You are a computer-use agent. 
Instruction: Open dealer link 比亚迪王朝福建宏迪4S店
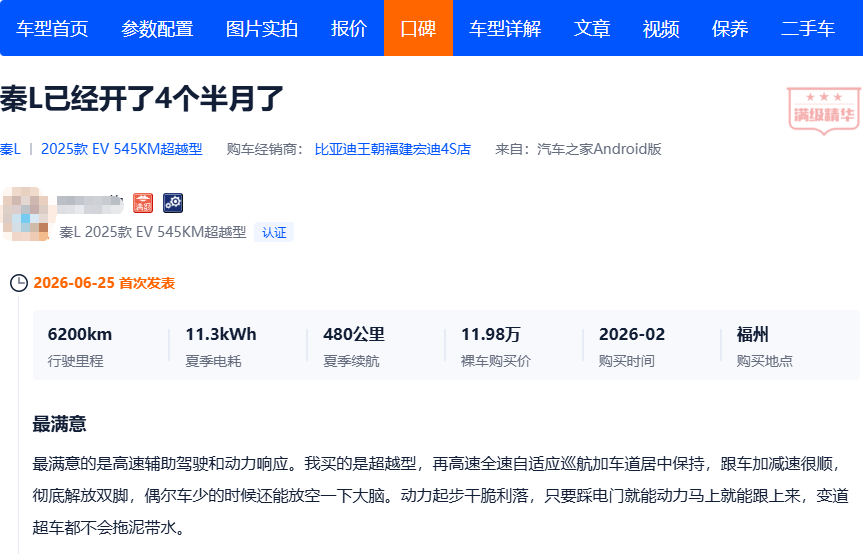tap(392, 149)
